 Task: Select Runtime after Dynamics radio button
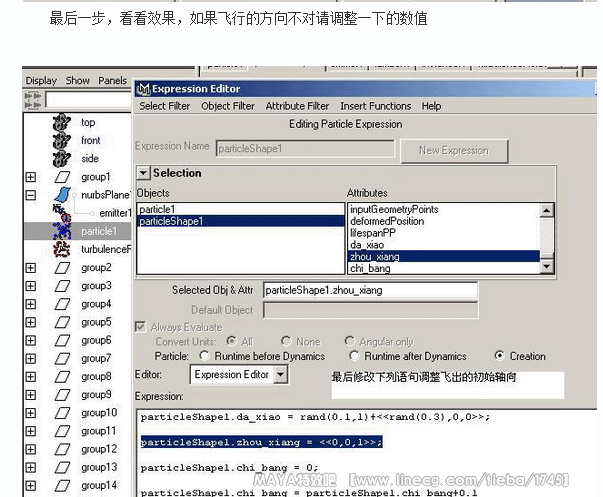pyautogui.click(x=355, y=356)
